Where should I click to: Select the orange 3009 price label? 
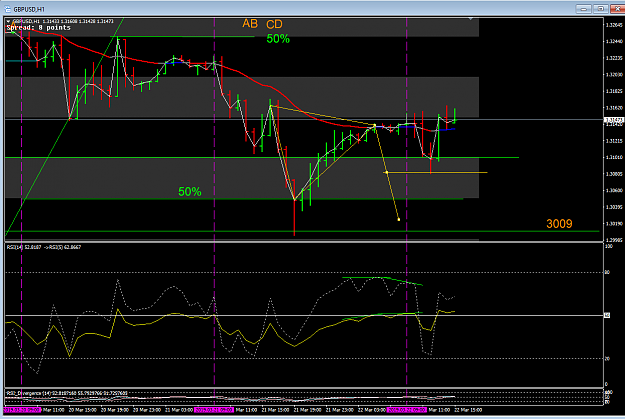click(559, 224)
